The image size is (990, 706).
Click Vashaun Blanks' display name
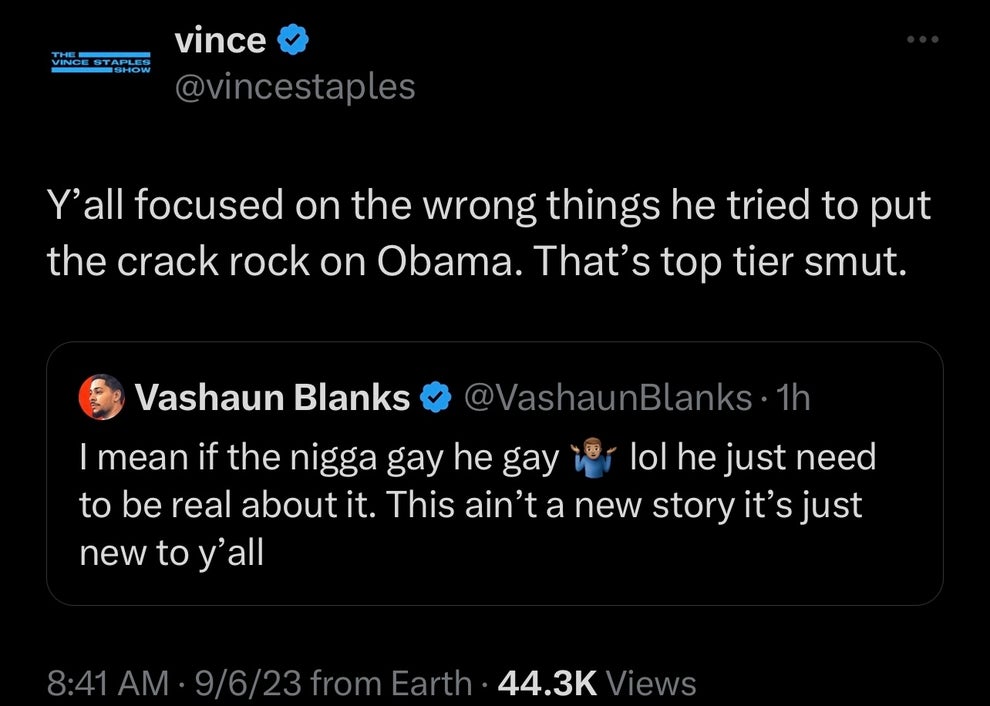tap(272, 397)
